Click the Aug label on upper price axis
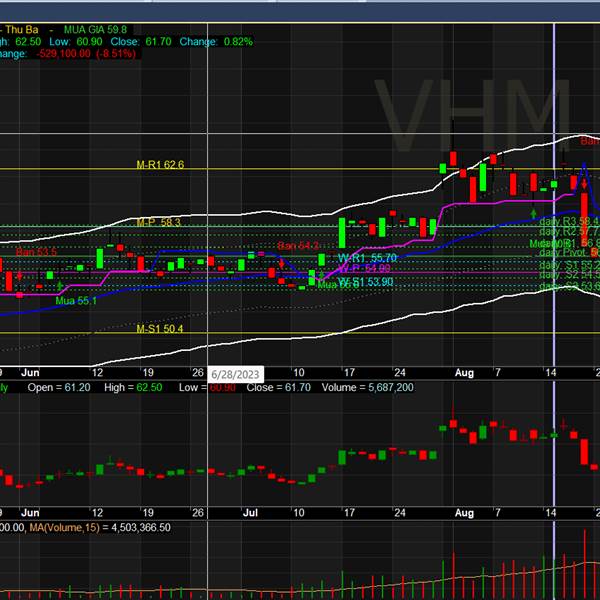The width and height of the screenshot is (600, 600). coord(464,373)
